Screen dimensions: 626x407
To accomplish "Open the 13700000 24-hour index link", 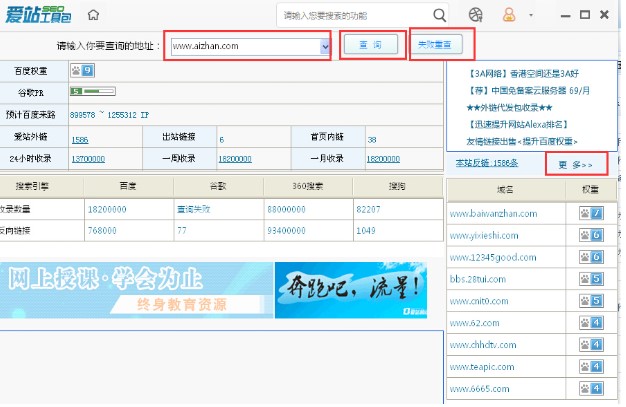I will pos(88,159).
